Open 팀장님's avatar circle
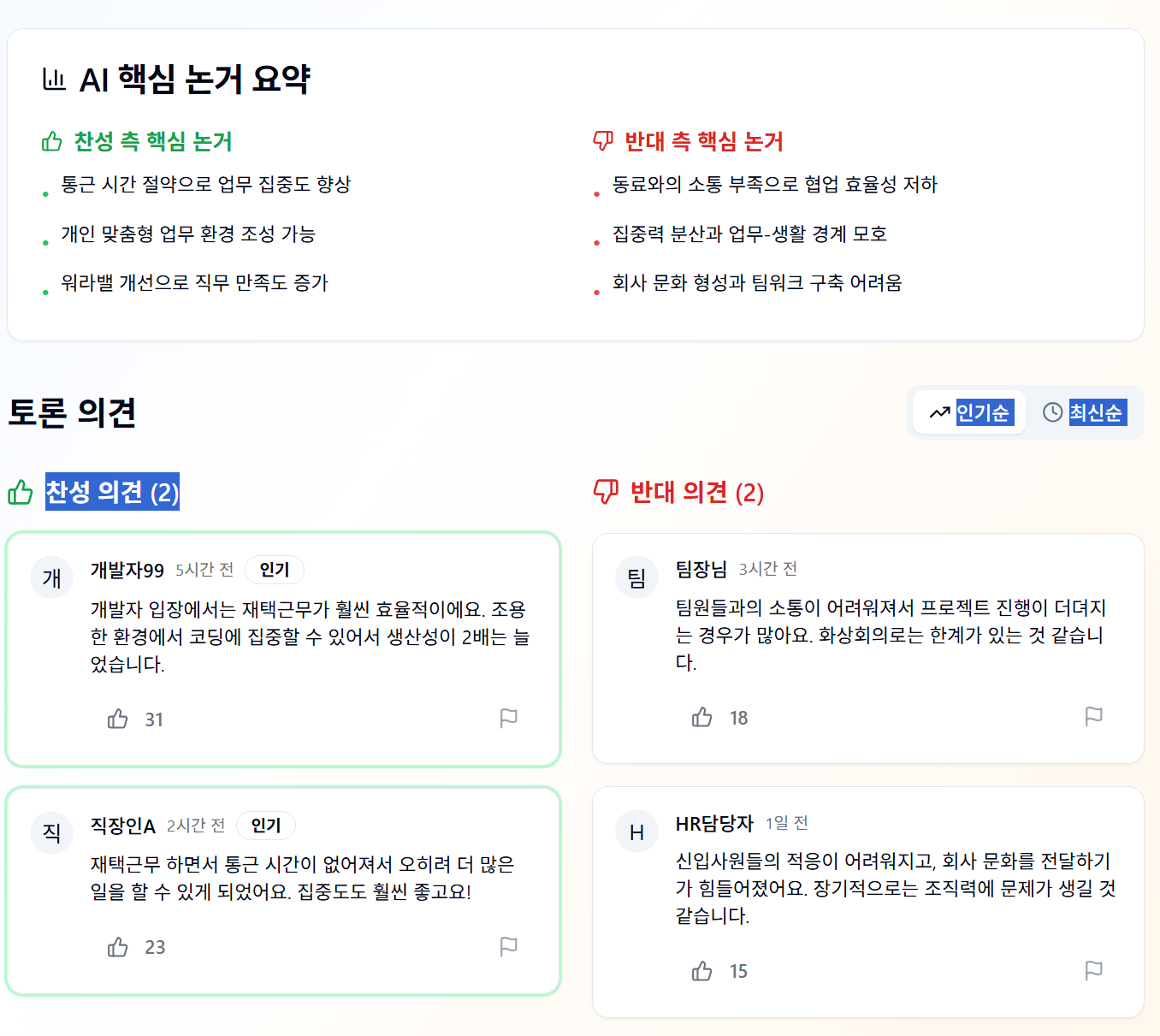Screen dimensions: 1160x1036 [x=636, y=577]
